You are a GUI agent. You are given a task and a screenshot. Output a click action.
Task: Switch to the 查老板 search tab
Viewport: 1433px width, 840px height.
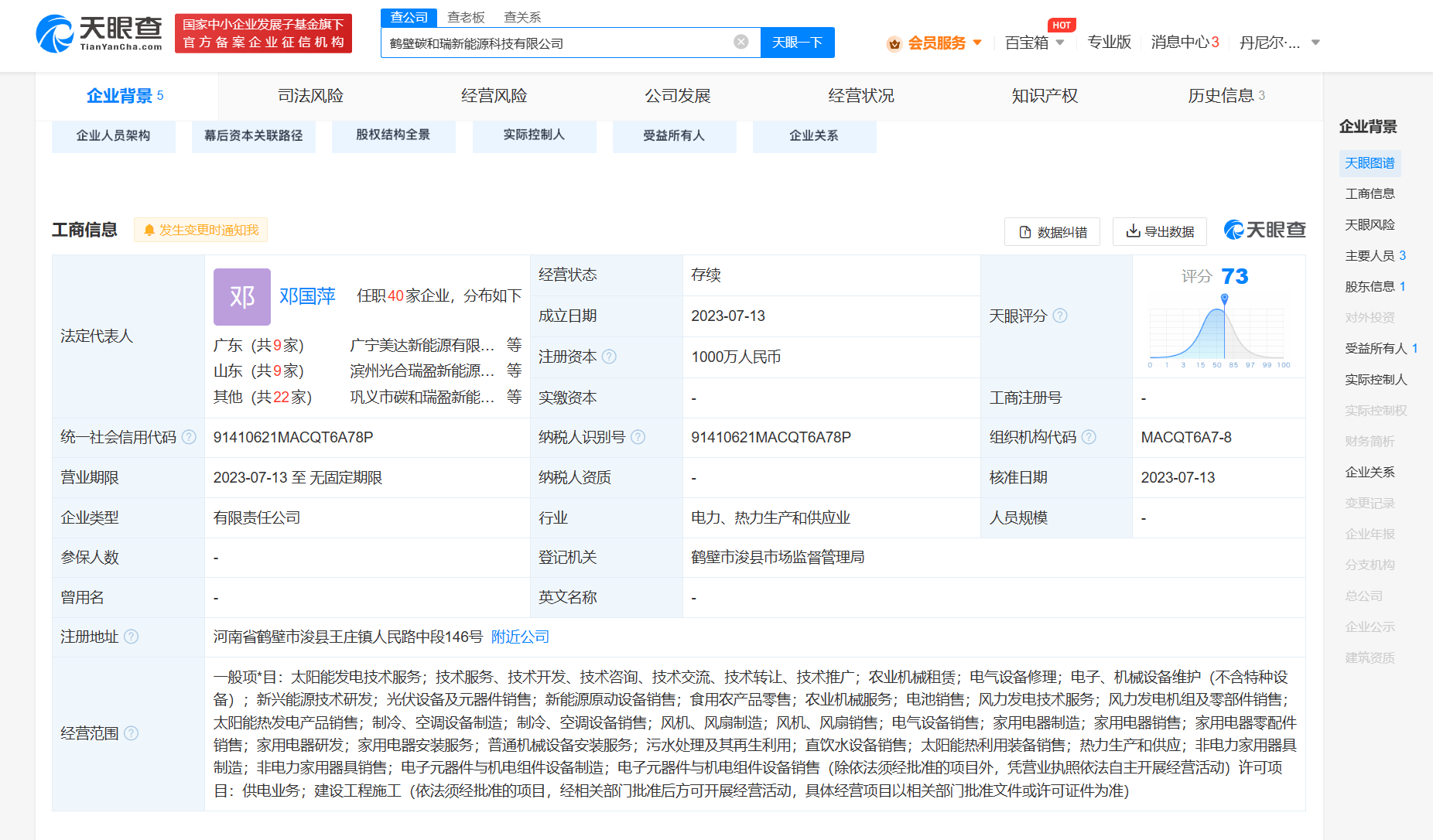(x=466, y=17)
